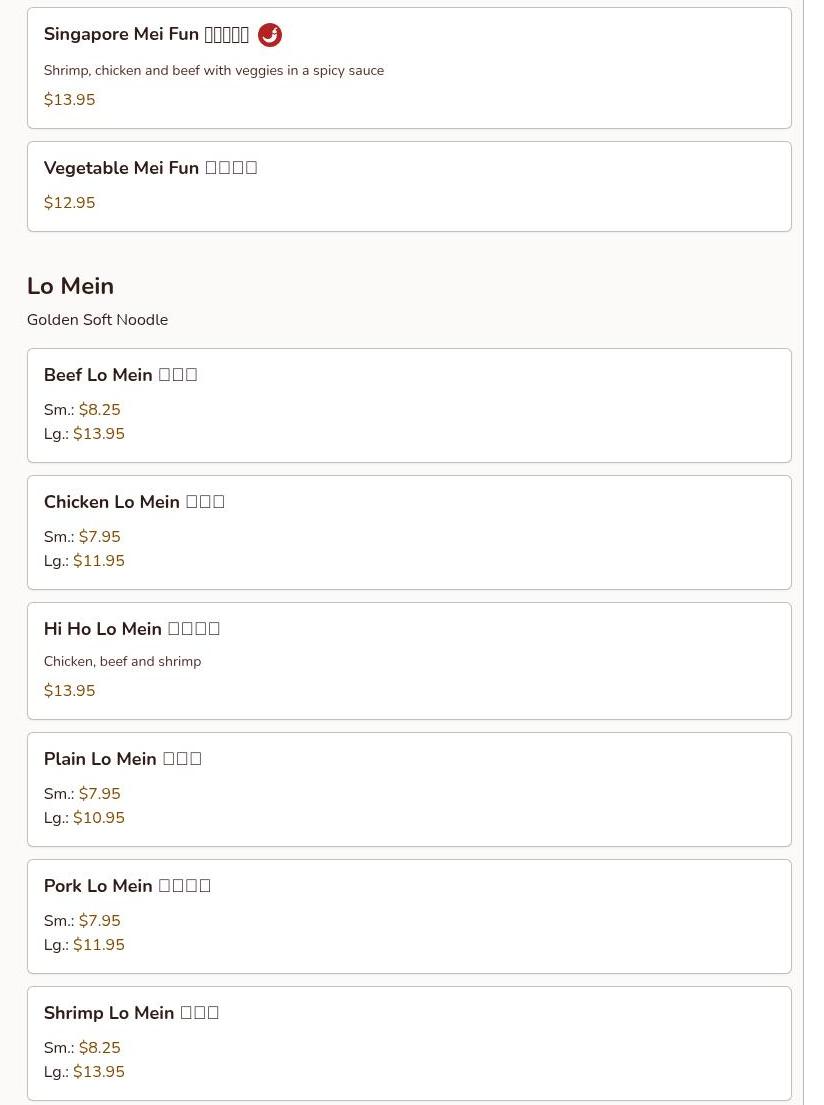Open the Beef Lo Mein item
824x1105 pixels.
(x=98, y=375)
